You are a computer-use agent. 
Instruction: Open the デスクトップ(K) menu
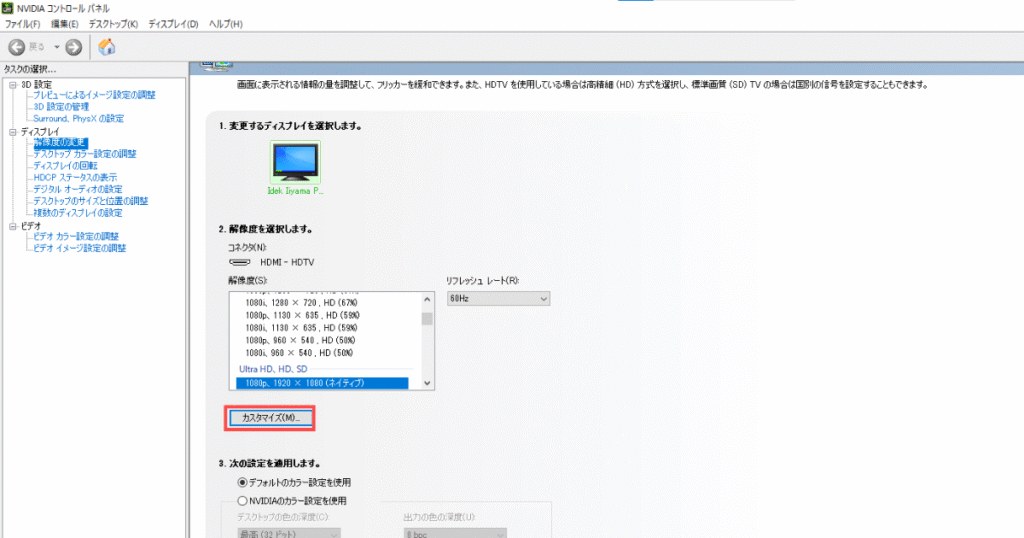tap(113, 24)
